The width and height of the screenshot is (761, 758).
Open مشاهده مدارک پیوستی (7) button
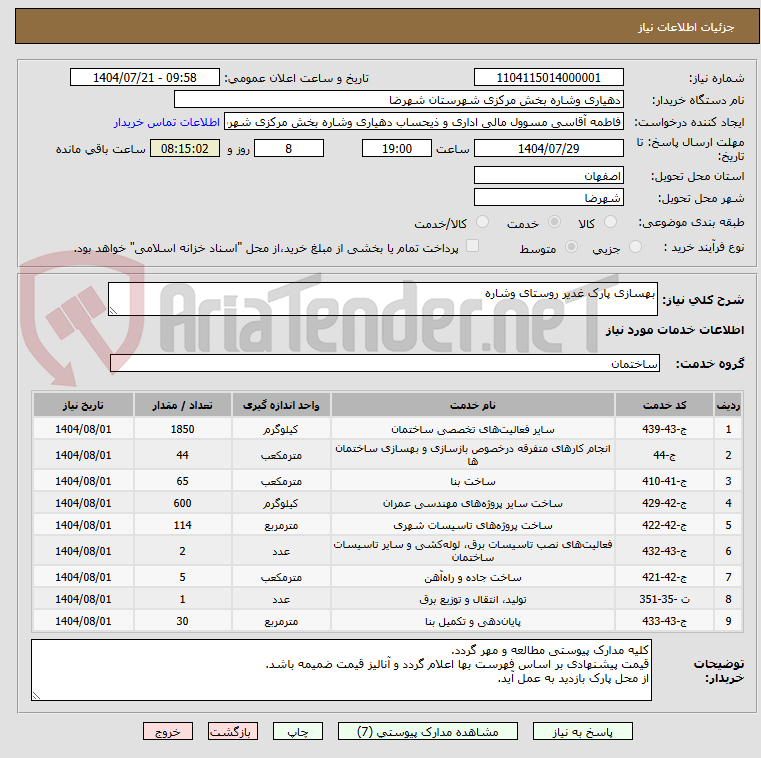tap(428, 731)
